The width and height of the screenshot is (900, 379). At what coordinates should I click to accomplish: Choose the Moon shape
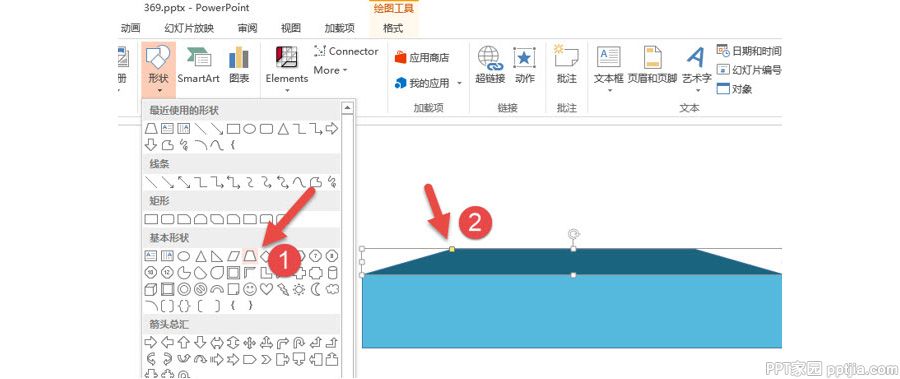click(x=316, y=289)
